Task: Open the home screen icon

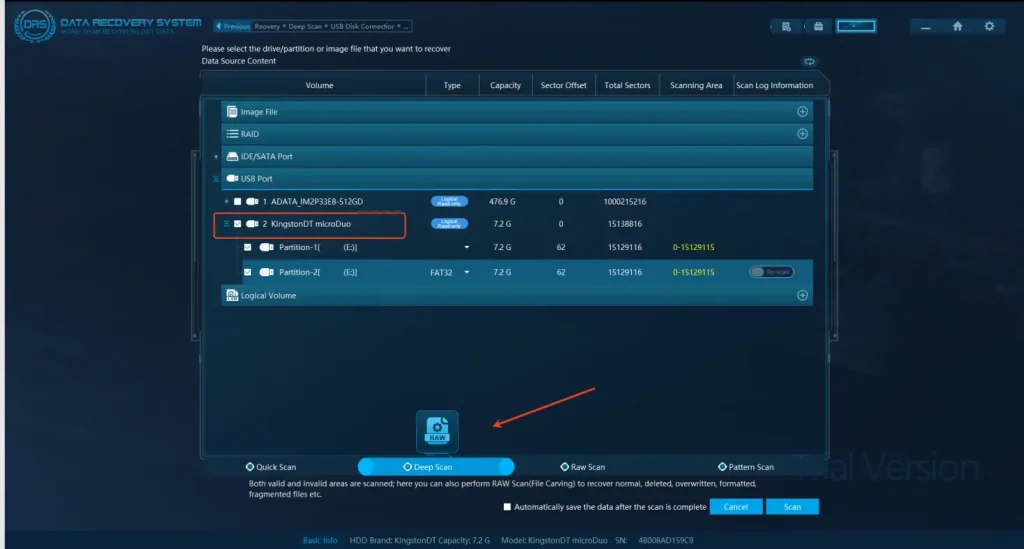Action: tap(957, 26)
